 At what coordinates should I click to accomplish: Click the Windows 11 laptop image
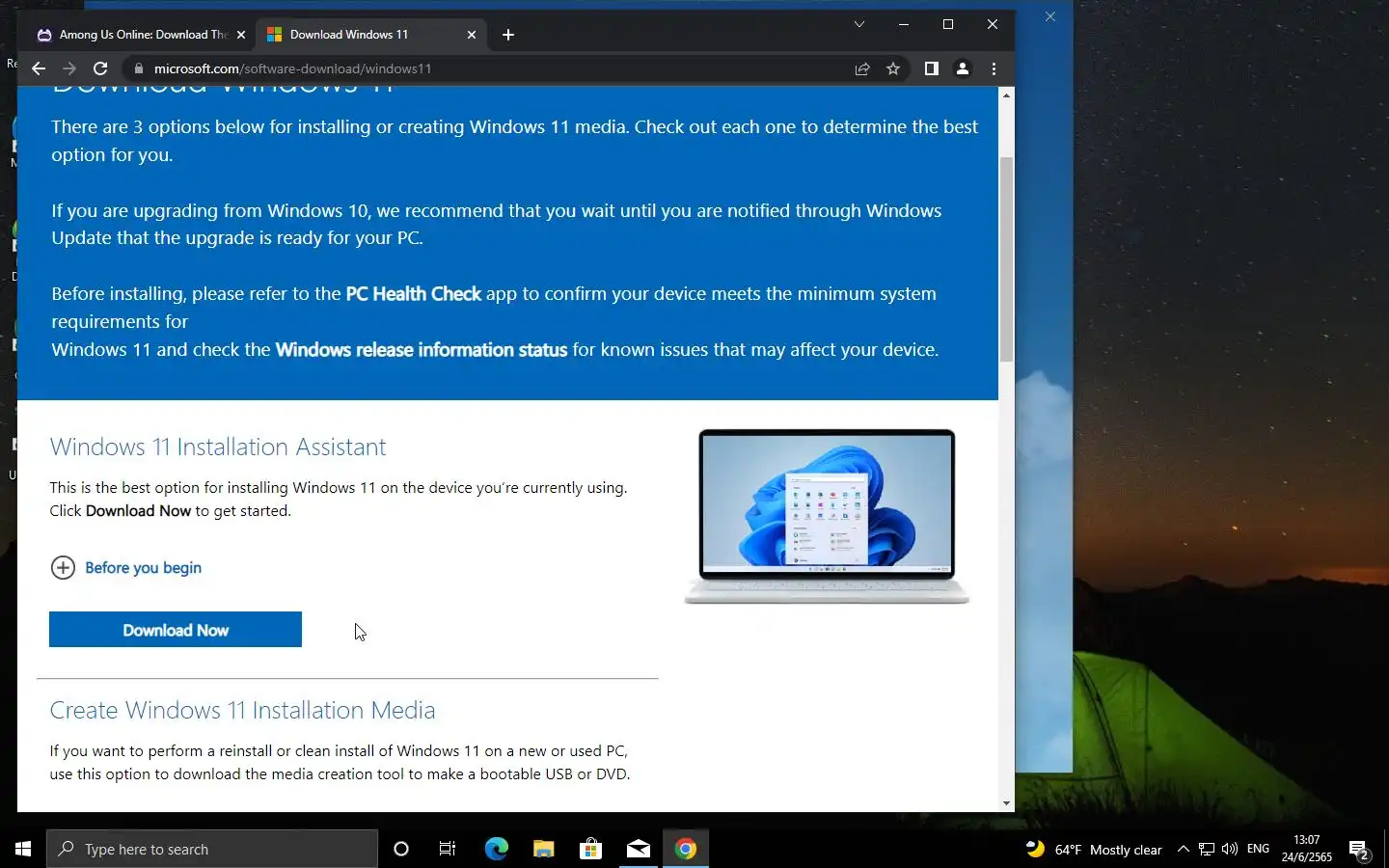click(x=827, y=517)
